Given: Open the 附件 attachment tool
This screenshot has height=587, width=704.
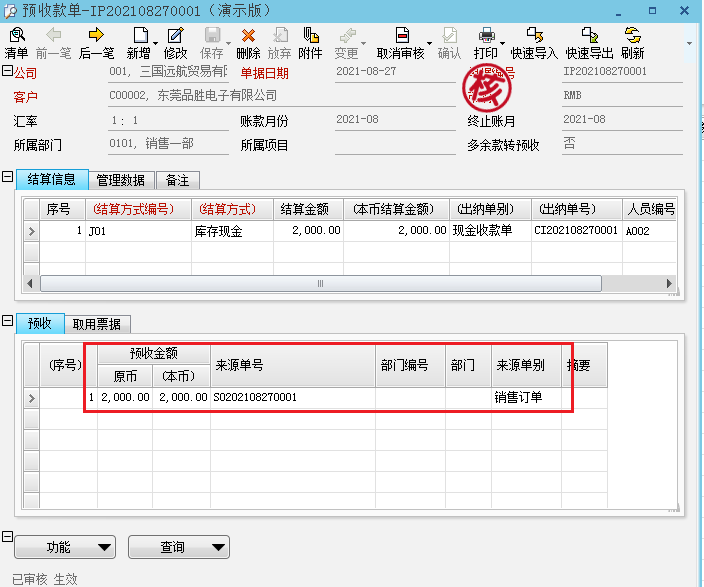Looking at the screenshot, I should click(311, 43).
